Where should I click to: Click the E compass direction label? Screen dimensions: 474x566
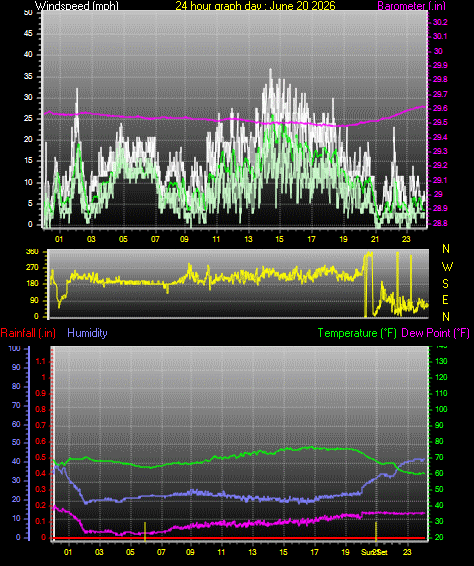446,300
